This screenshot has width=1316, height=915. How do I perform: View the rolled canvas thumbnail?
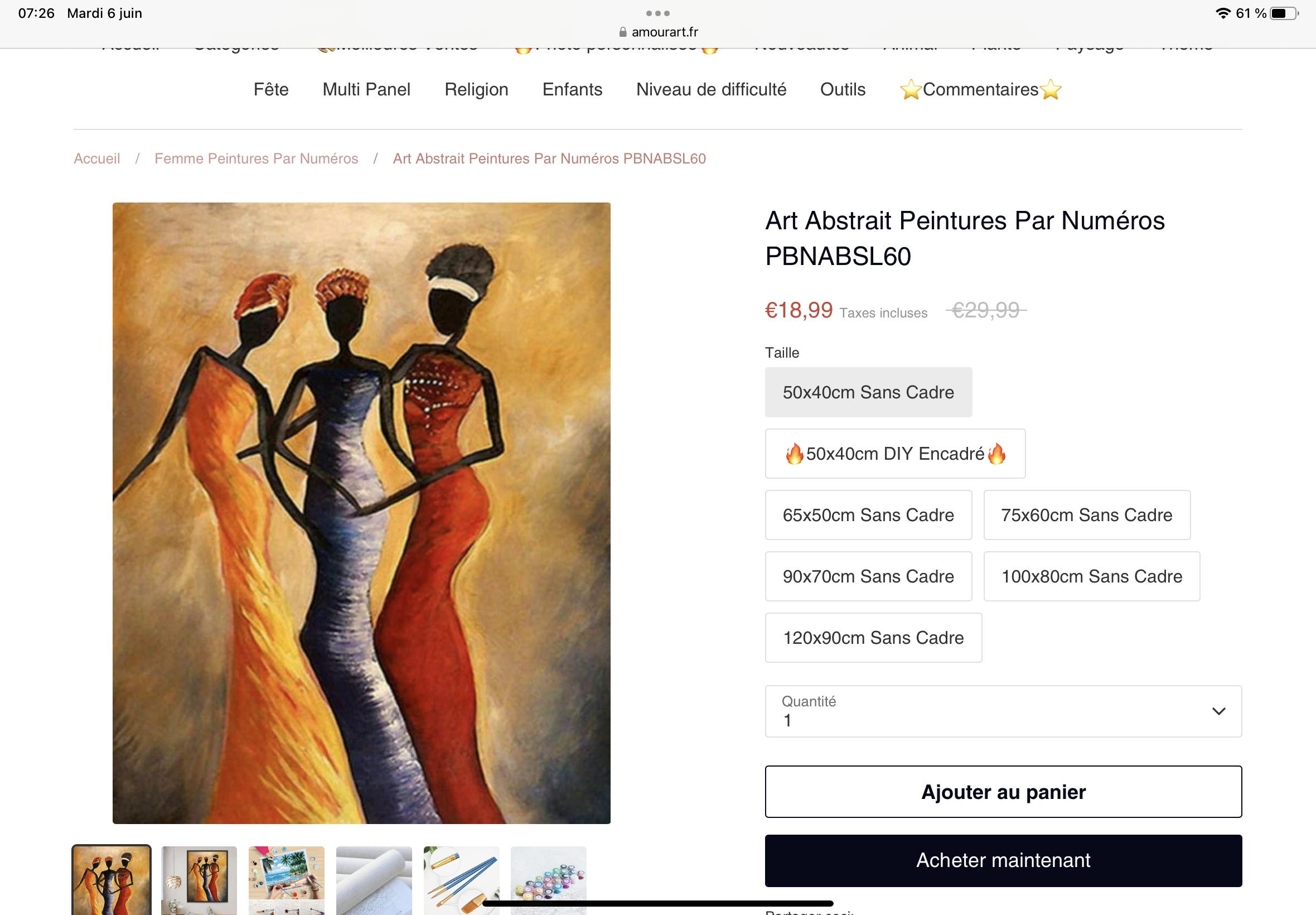[374, 880]
